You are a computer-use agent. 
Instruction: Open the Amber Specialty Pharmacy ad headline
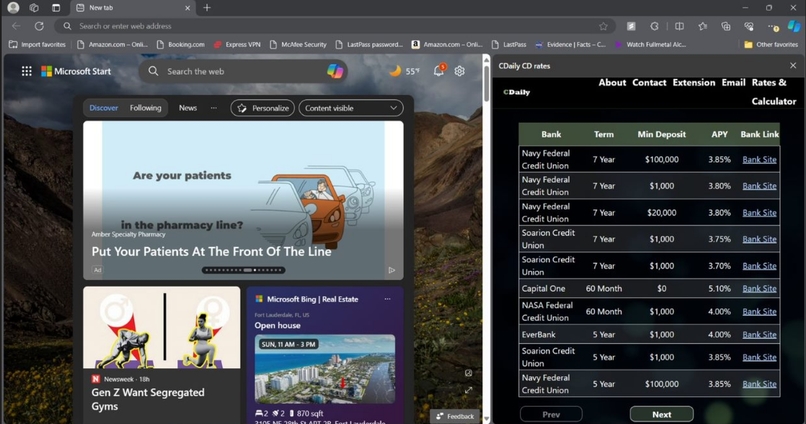(x=211, y=251)
